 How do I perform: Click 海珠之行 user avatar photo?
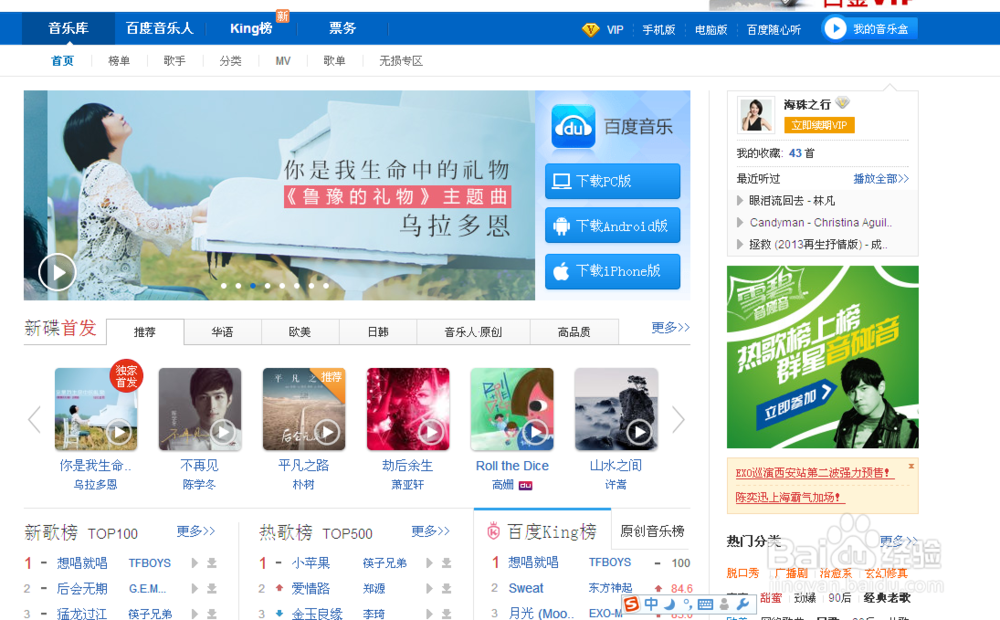pyautogui.click(x=756, y=115)
